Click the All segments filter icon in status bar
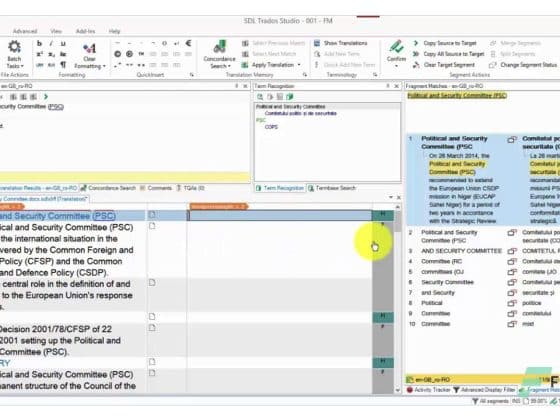 [475, 401]
